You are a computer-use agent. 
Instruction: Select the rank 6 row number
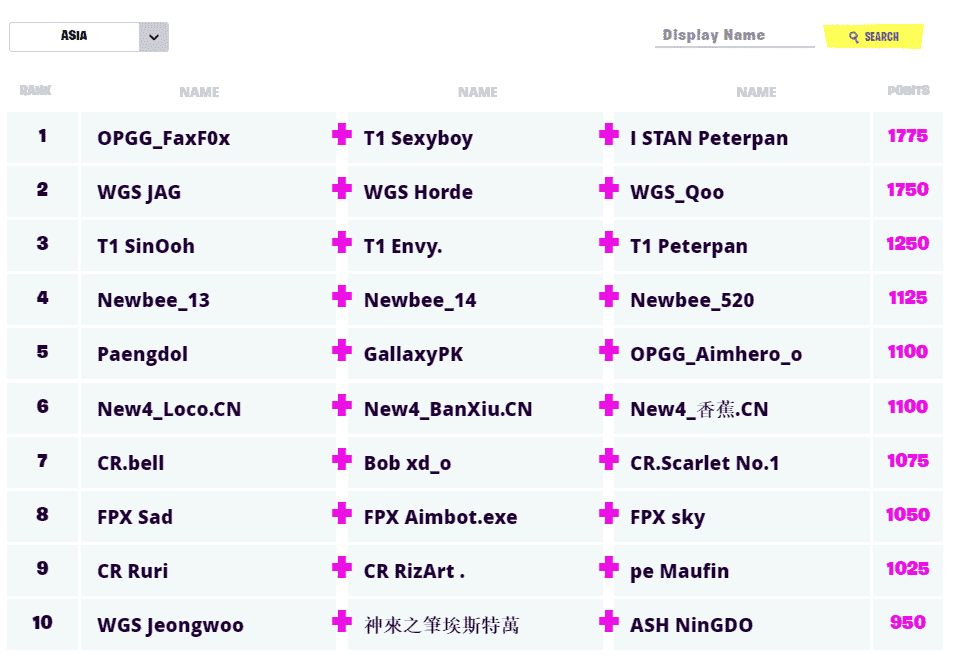pos(42,407)
